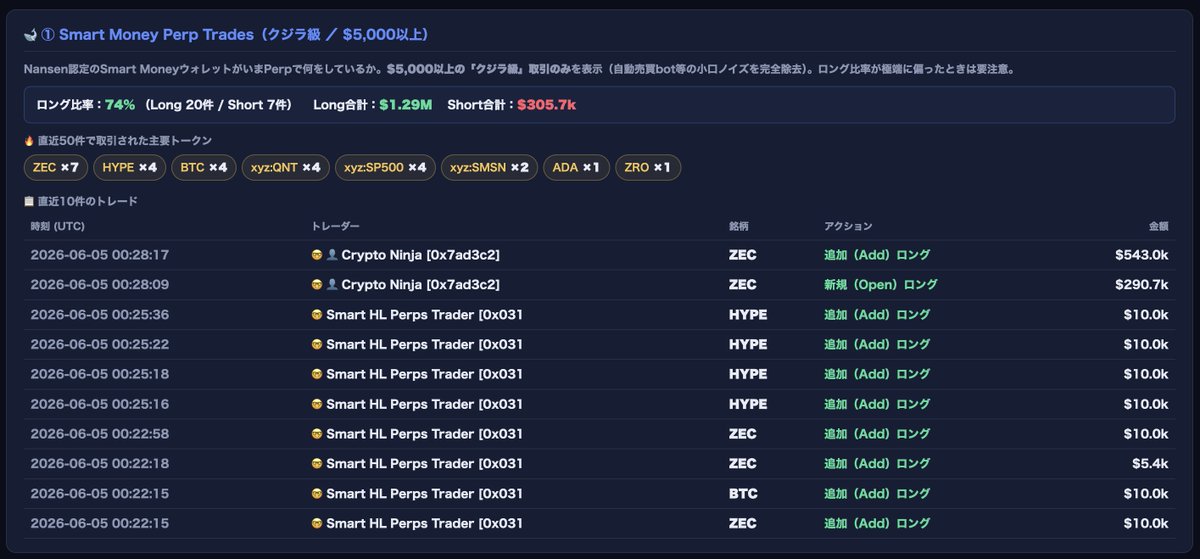Select the HYPE ×4 token chip
The height and width of the screenshot is (559, 1200).
(x=130, y=167)
